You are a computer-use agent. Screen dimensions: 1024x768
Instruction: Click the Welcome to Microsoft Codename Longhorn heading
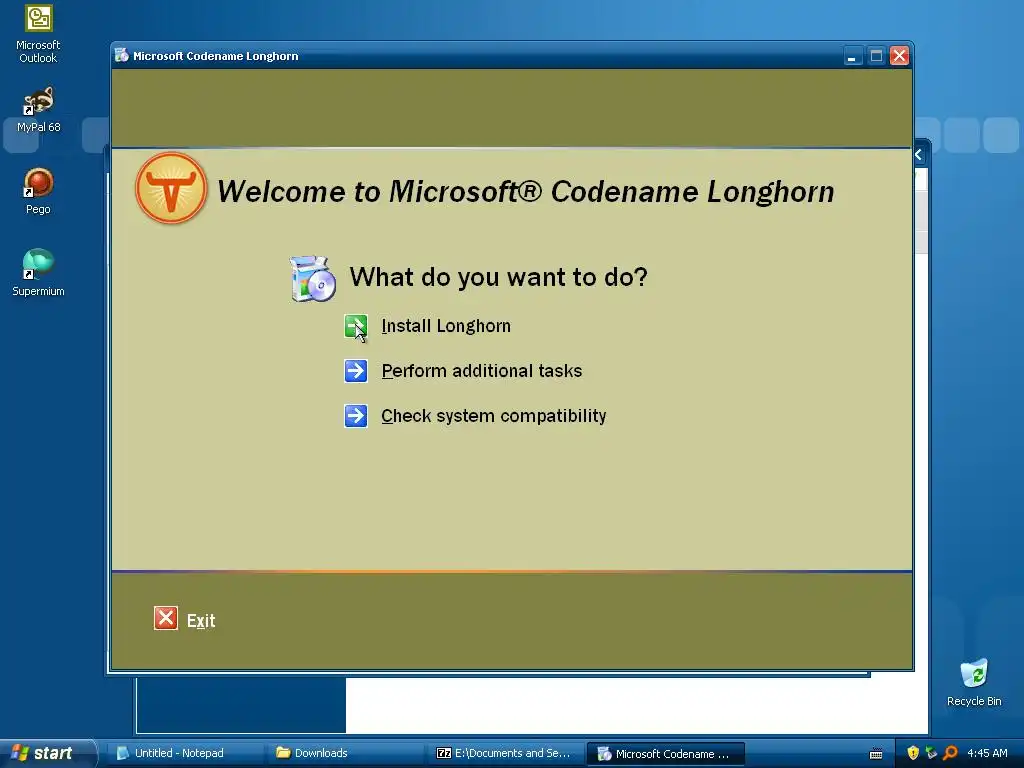pos(525,191)
